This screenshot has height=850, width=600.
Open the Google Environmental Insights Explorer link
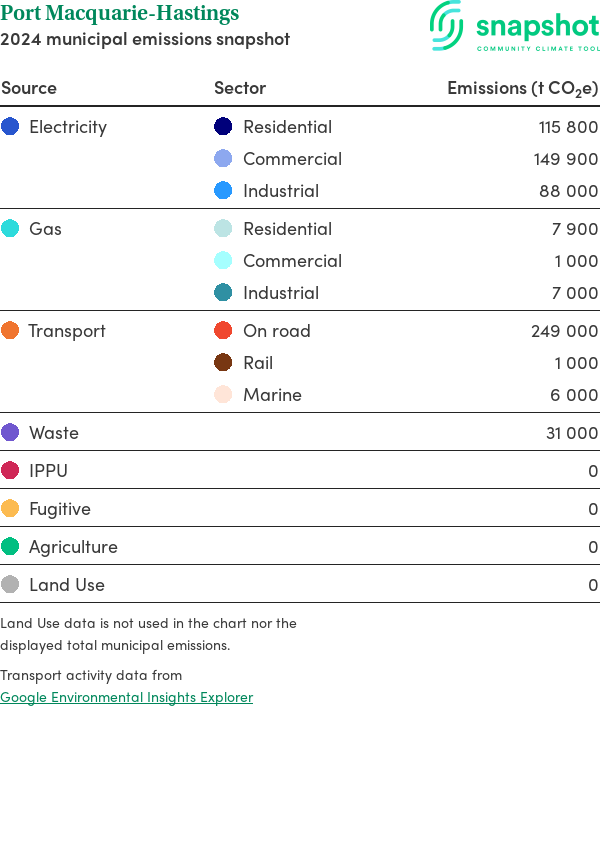coord(126,697)
